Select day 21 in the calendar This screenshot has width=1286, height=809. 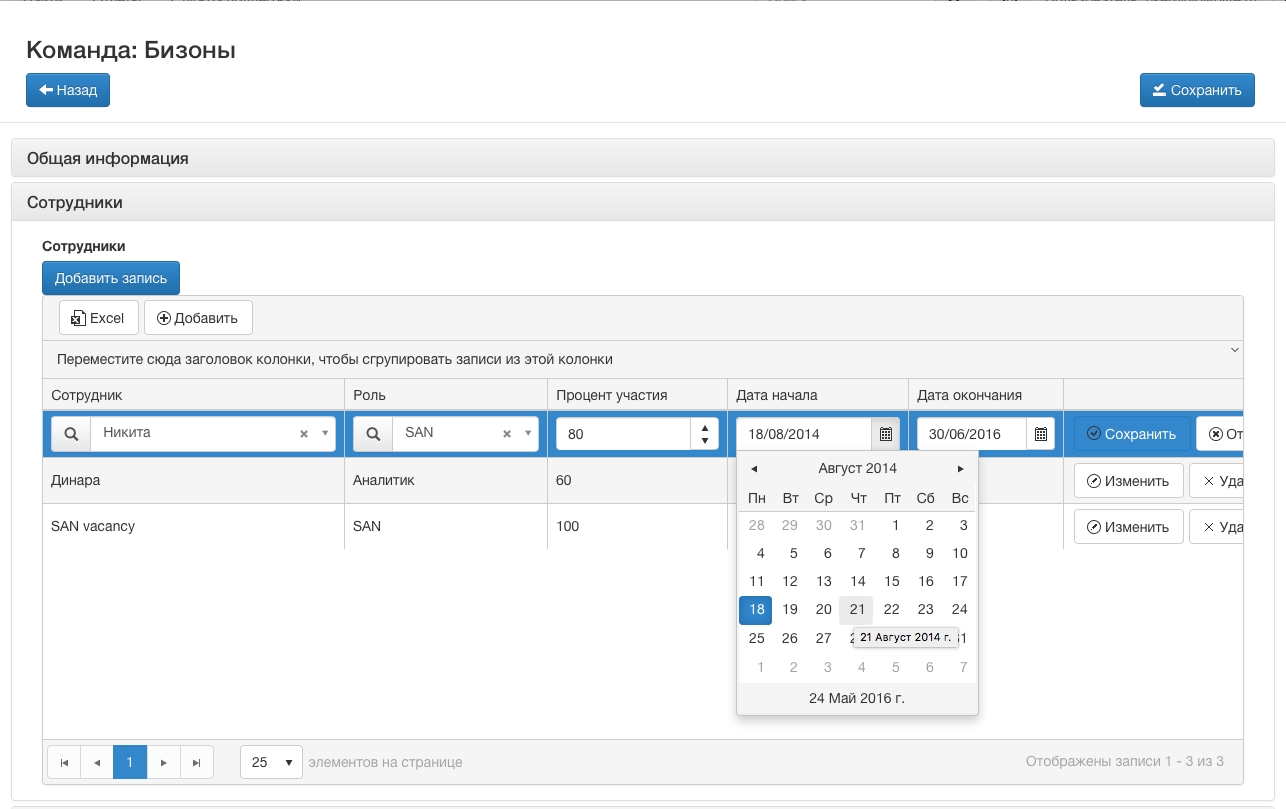click(857, 610)
